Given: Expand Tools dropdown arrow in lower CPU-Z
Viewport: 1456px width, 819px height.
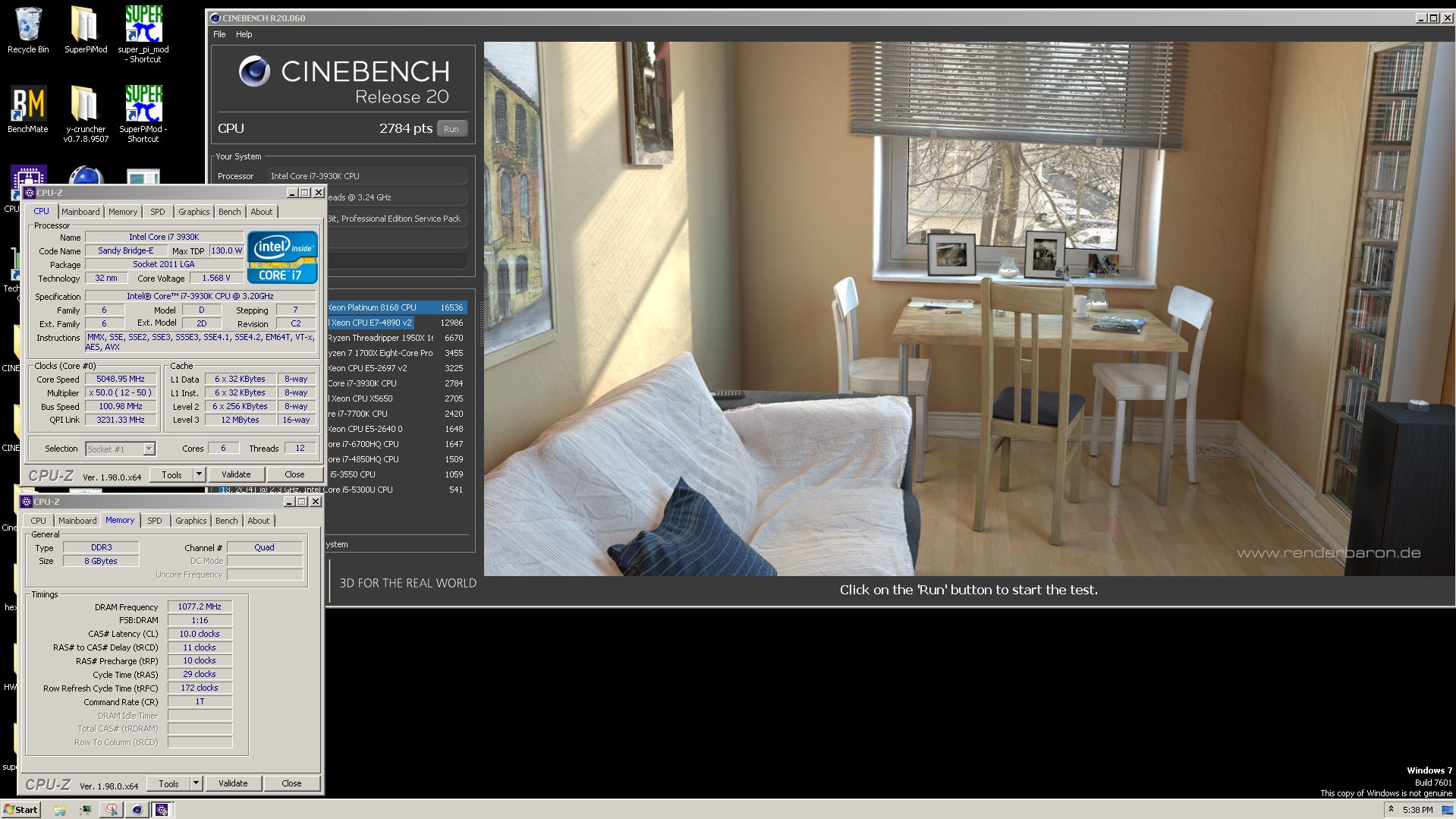Looking at the screenshot, I should [x=196, y=783].
